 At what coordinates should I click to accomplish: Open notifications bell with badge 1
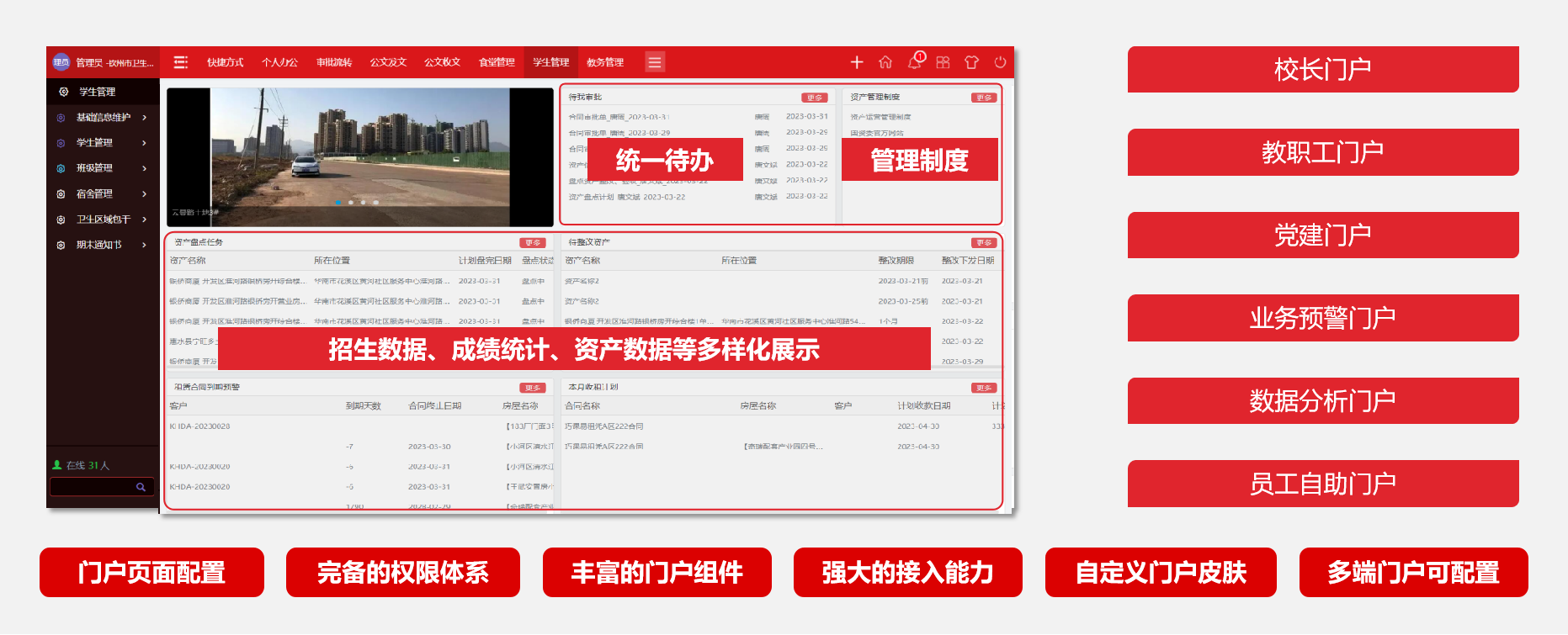click(x=916, y=61)
